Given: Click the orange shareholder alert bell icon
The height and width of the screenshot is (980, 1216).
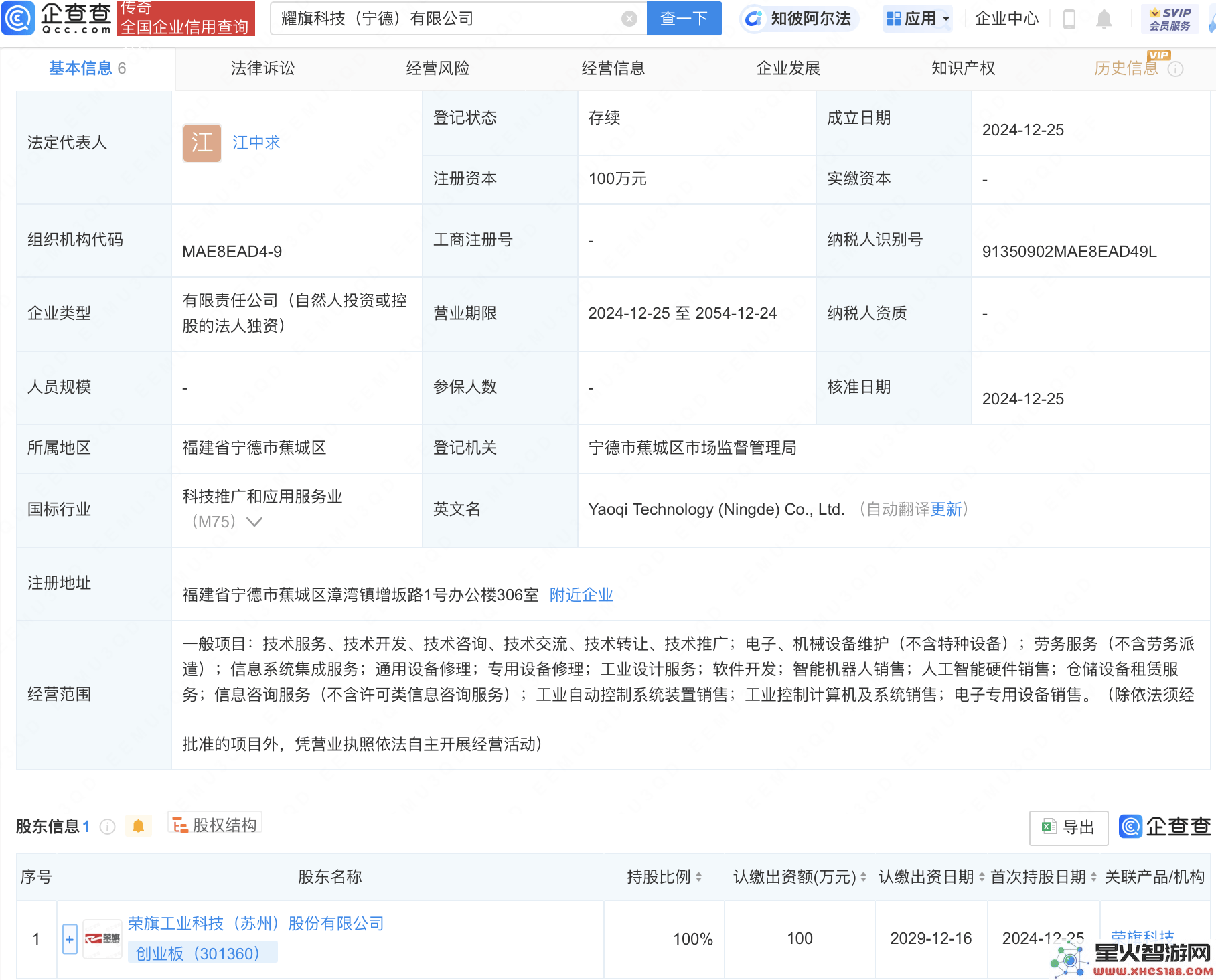Looking at the screenshot, I should [138, 826].
